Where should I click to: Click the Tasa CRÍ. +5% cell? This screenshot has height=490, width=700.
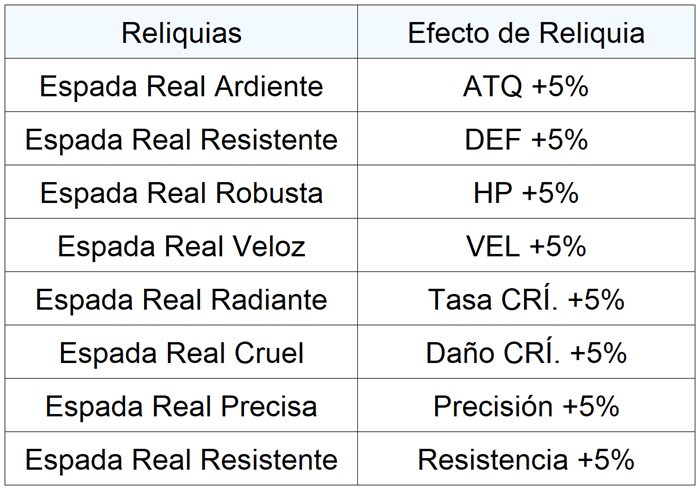(525, 300)
